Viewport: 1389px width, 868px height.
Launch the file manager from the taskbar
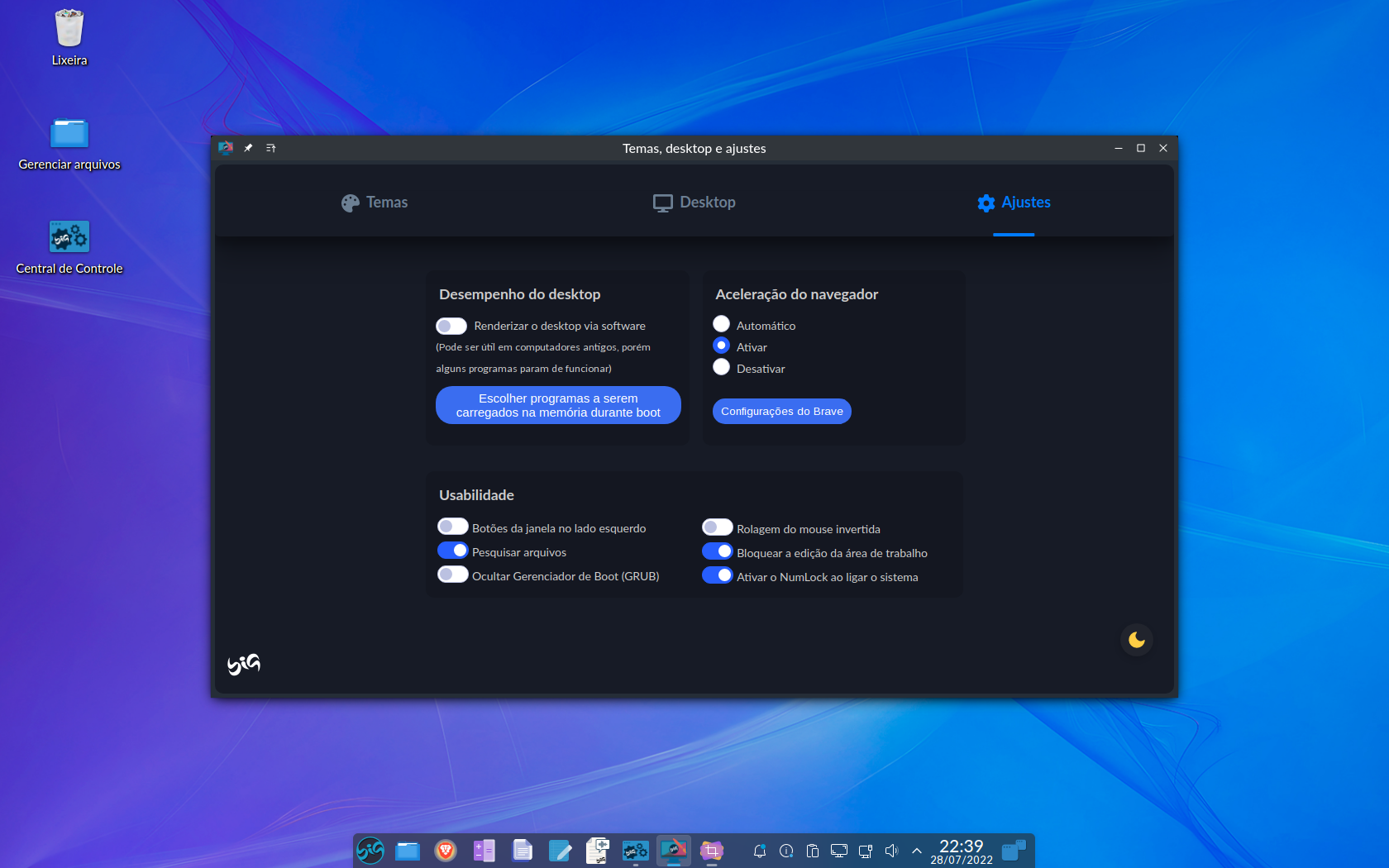408,851
